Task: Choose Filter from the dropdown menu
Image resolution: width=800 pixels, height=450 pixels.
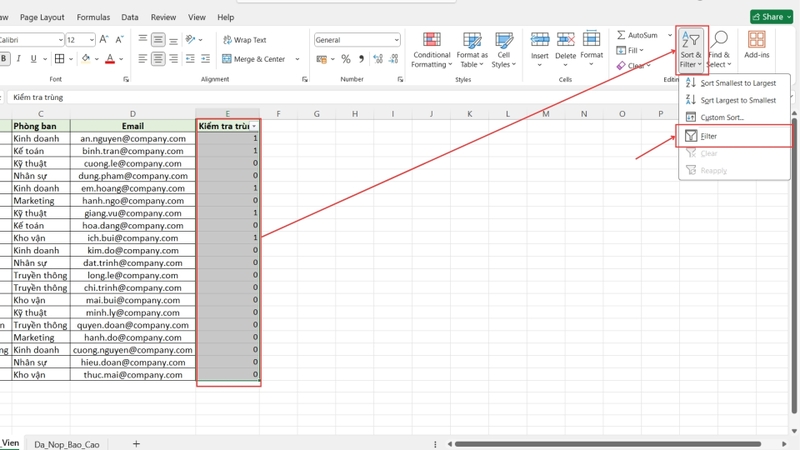Action: pyautogui.click(x=734, y=136)
